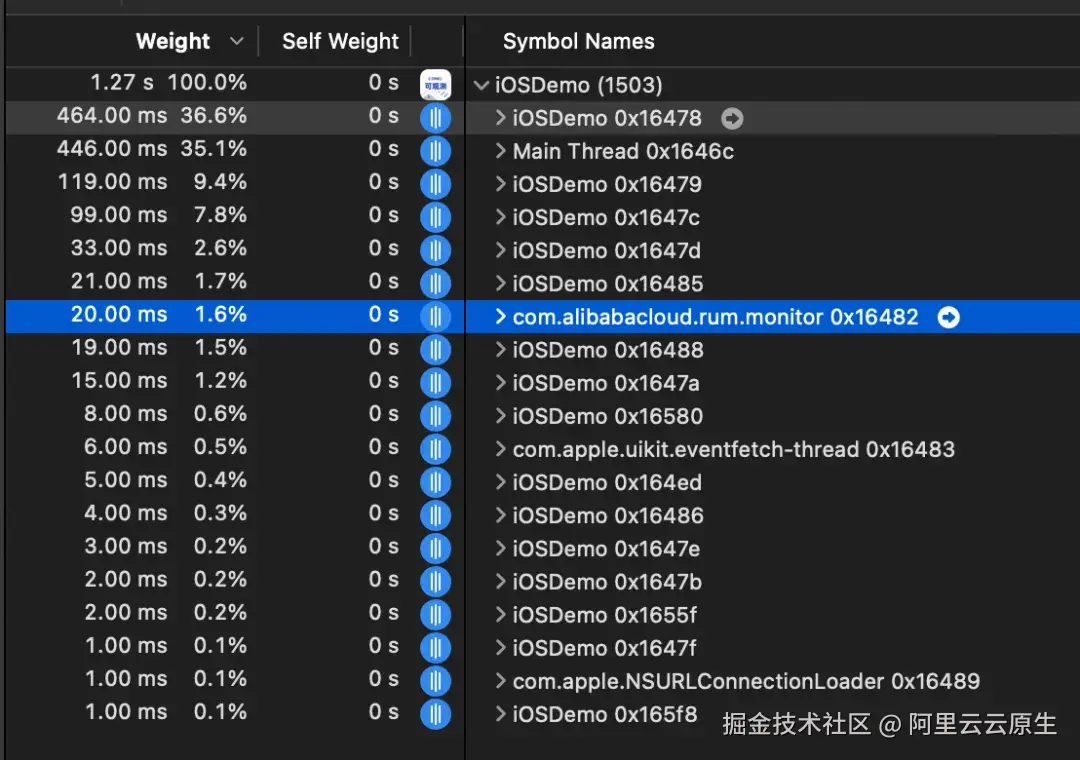Click focus arrow beside com.alibabacloud.rum.monitor 0x16482
This screenshot has height=760, width=1080.
[x=948, y=317]
